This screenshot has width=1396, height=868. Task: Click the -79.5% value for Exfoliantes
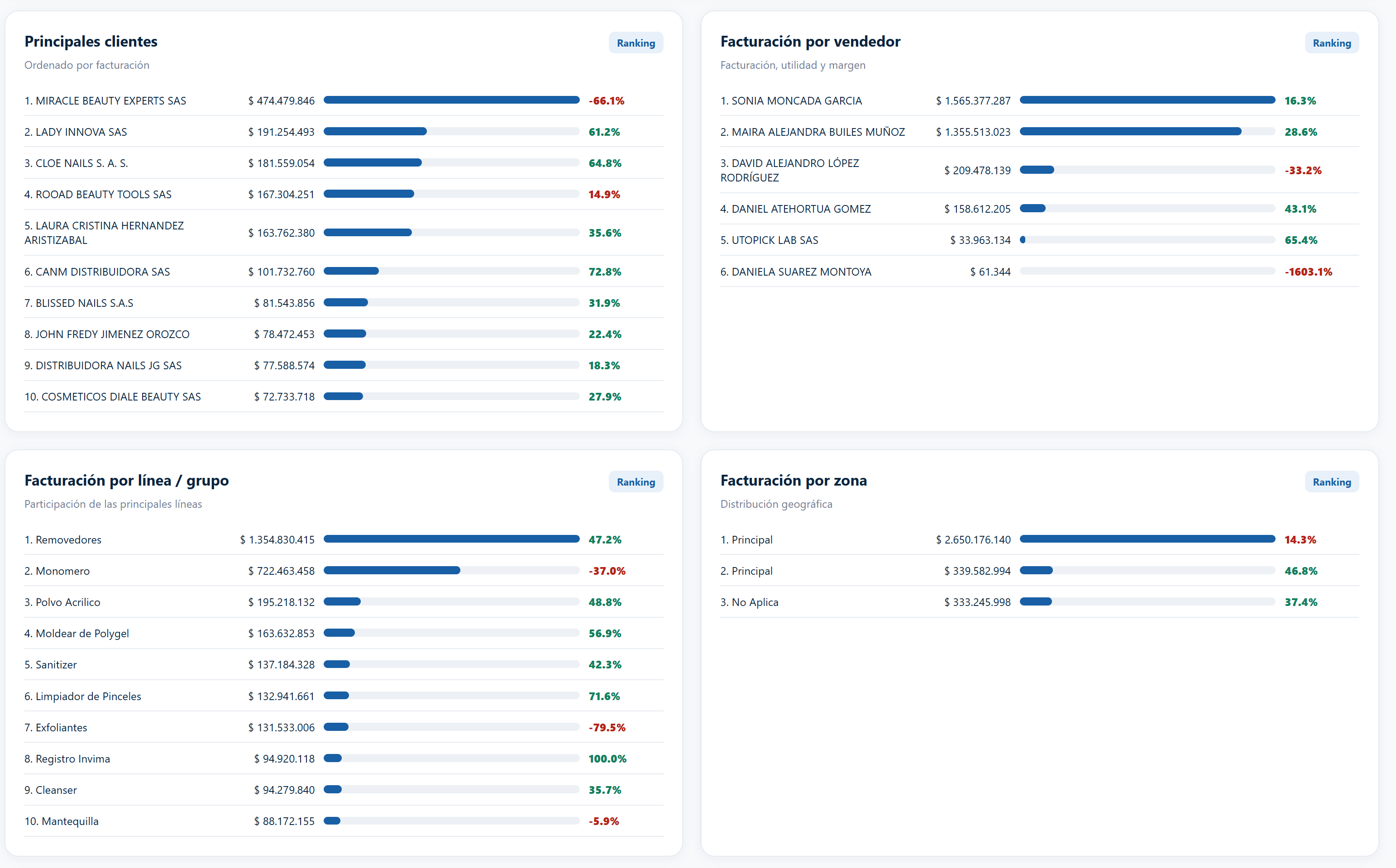pos(607,728)
